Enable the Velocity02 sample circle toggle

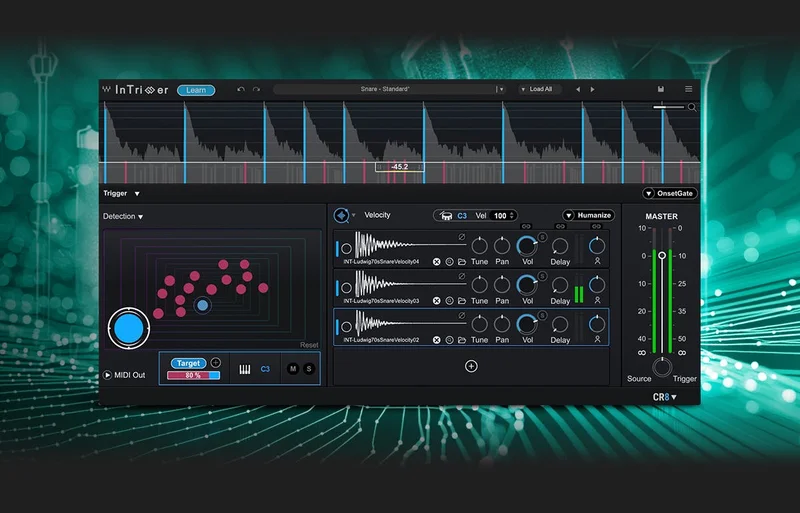tap(346, 327)
